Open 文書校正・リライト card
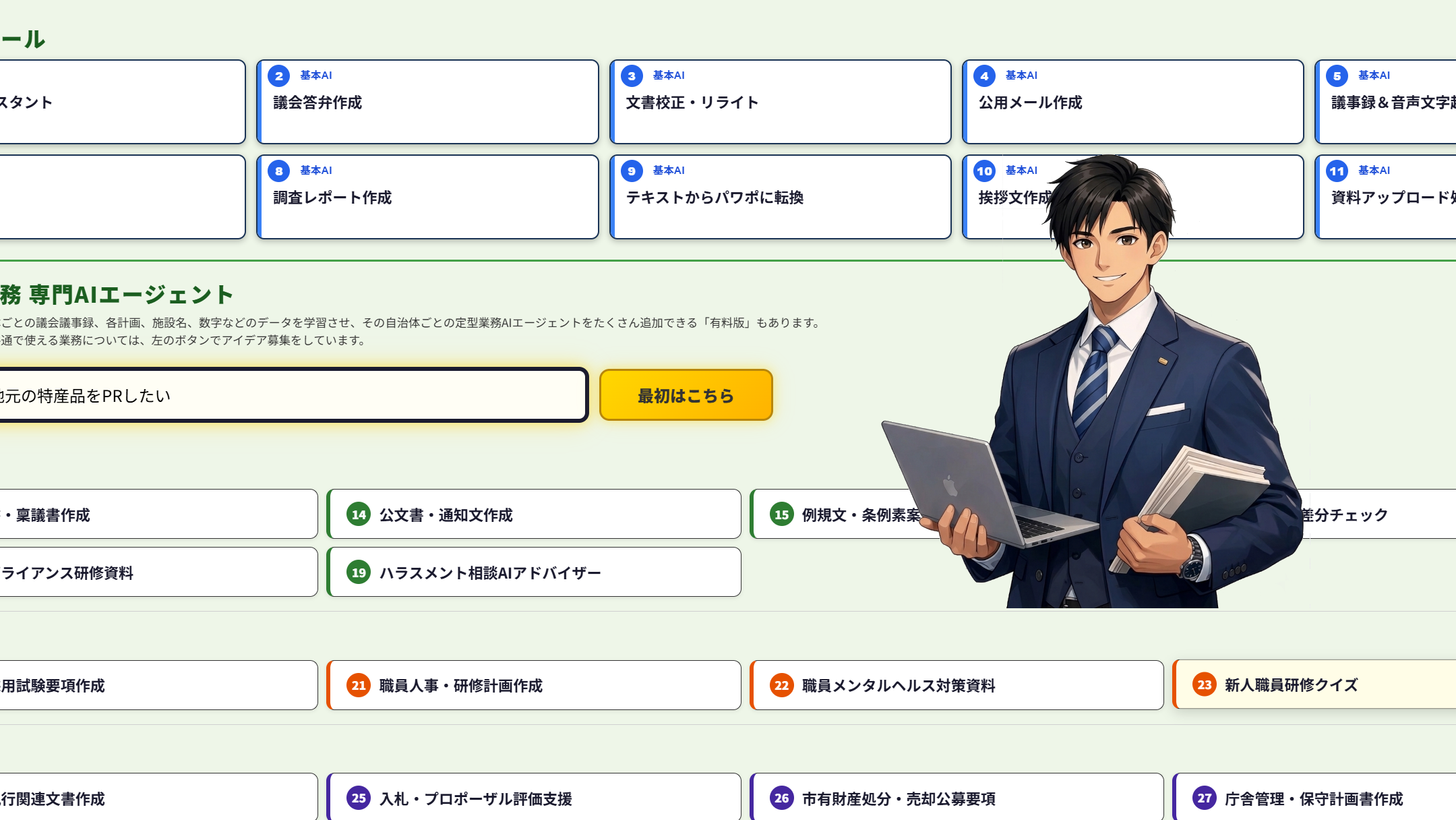1456x820 pixels. coord(780,102)
